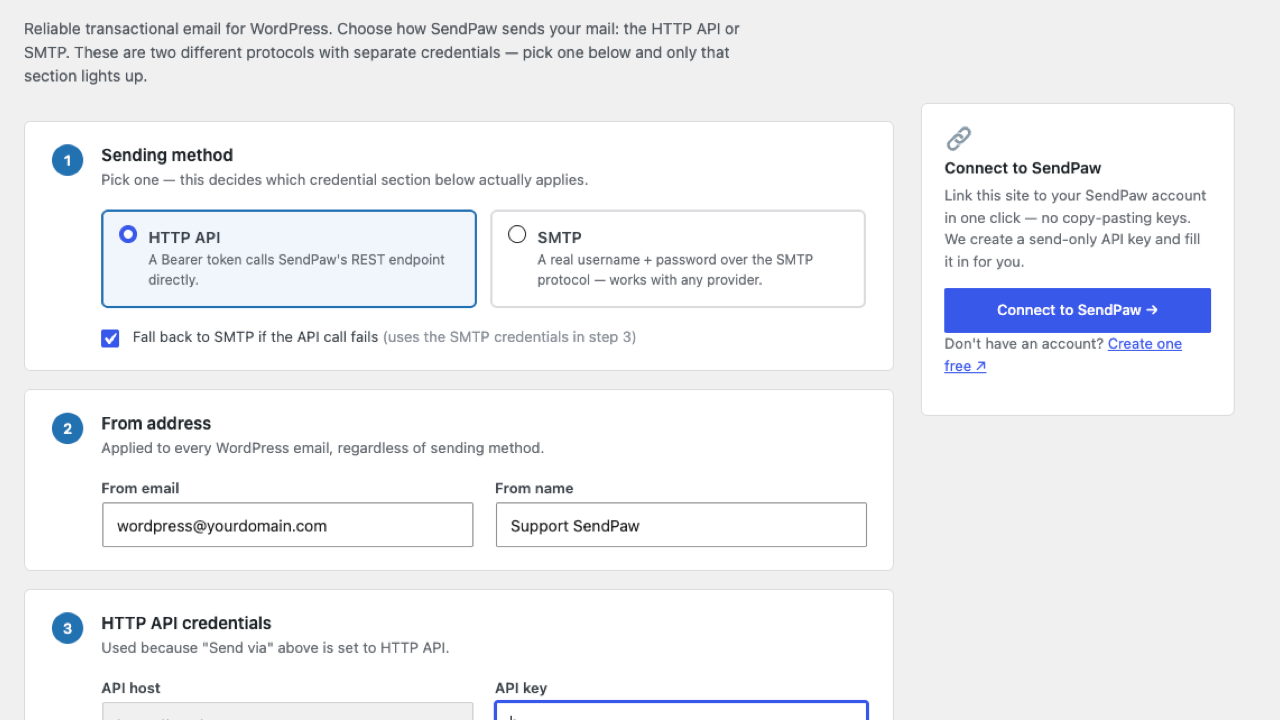Screen dimensions: 1280x720
Task: Click the HTTP API credentials heading
Action: click(x=186, y=623)
